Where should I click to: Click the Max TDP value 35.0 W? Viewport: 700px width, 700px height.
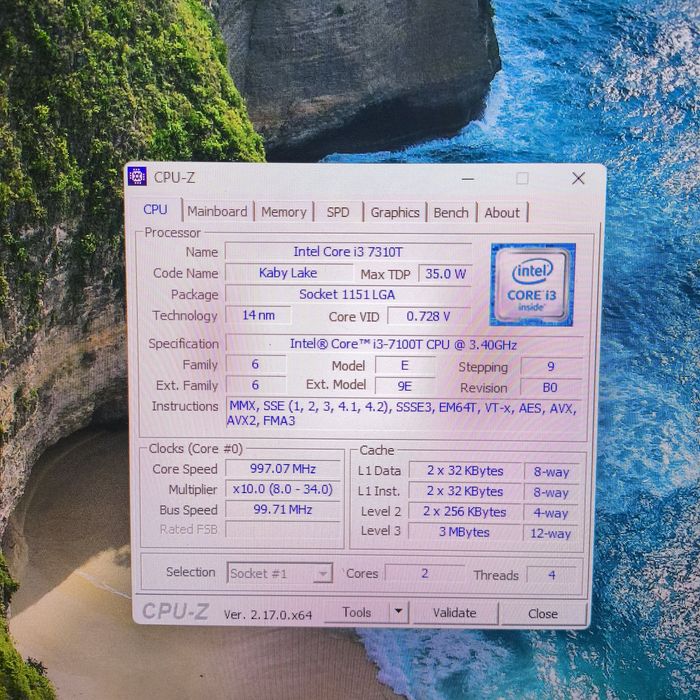tap(445, 274)
